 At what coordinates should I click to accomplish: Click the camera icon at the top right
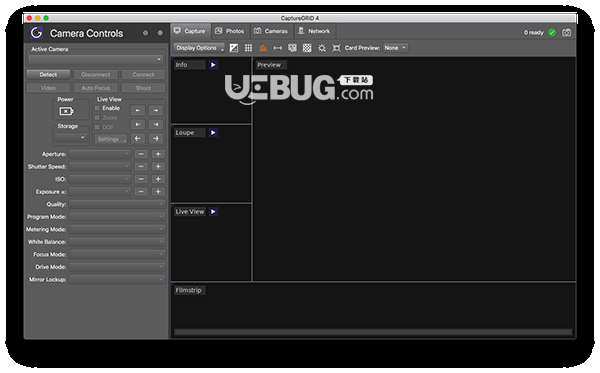pos(566,33)
